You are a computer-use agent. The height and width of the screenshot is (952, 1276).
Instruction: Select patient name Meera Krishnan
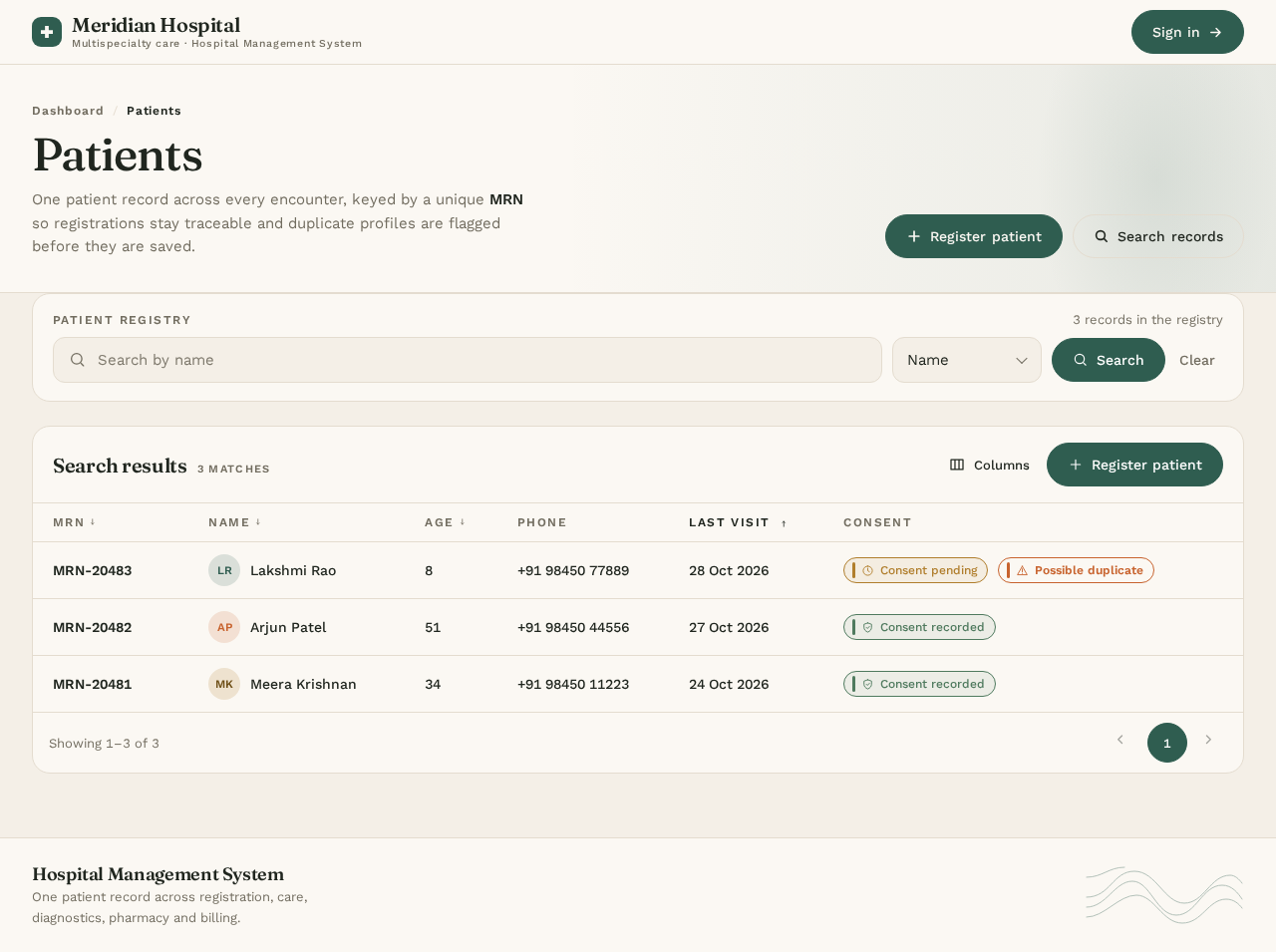pyautogui.click(x=303, y=684)
